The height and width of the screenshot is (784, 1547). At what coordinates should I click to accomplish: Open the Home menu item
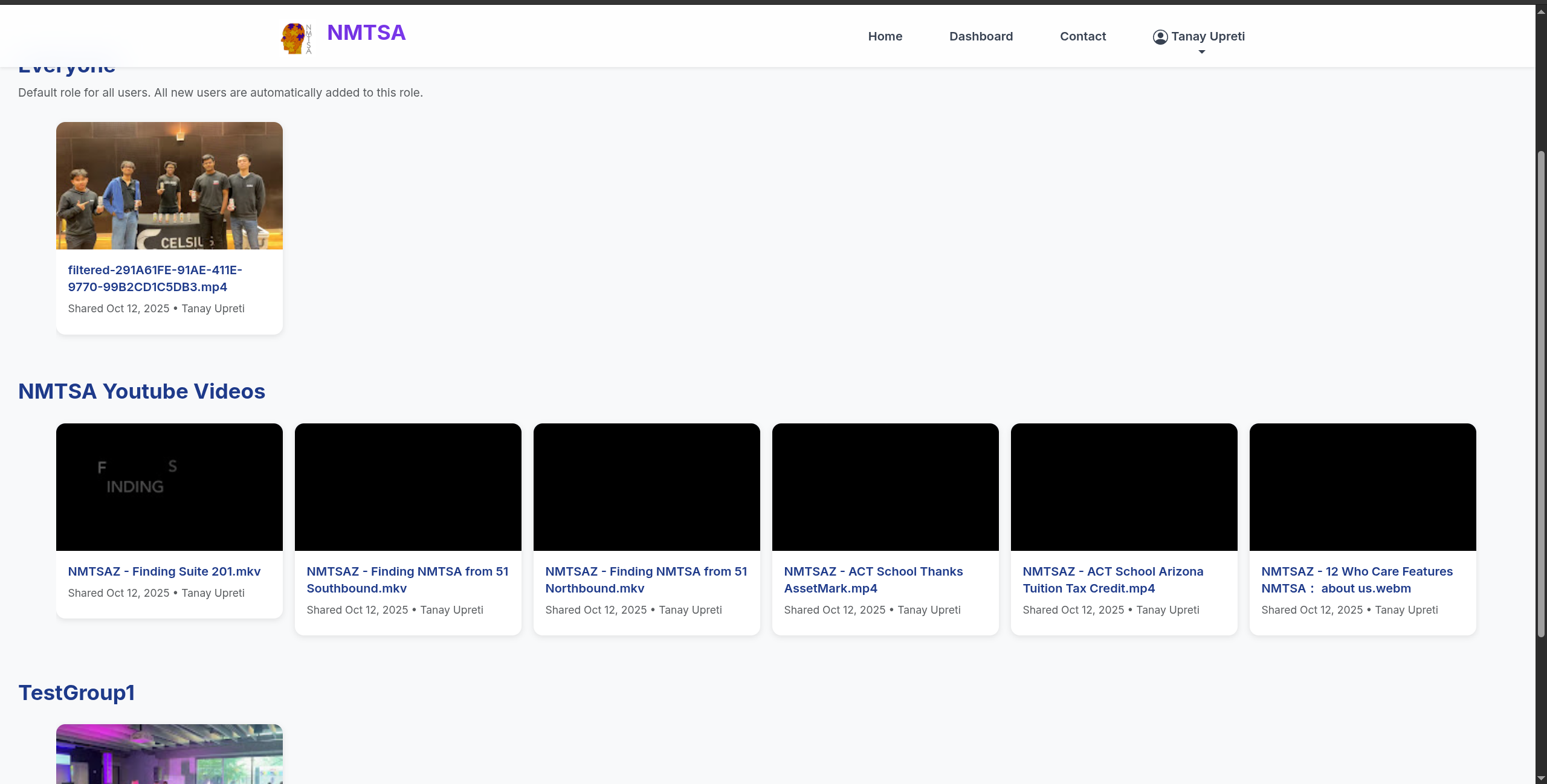[x=885, y=36]
